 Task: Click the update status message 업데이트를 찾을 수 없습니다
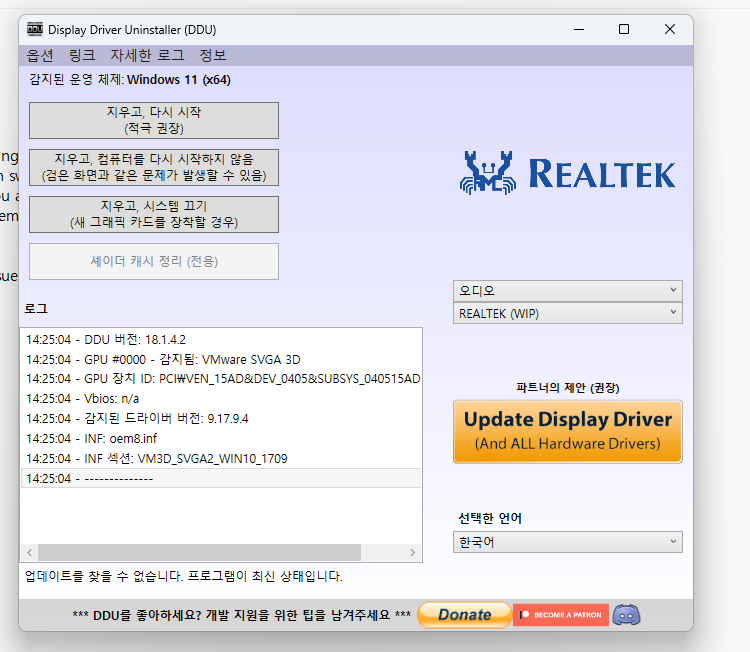click(184, 576)
